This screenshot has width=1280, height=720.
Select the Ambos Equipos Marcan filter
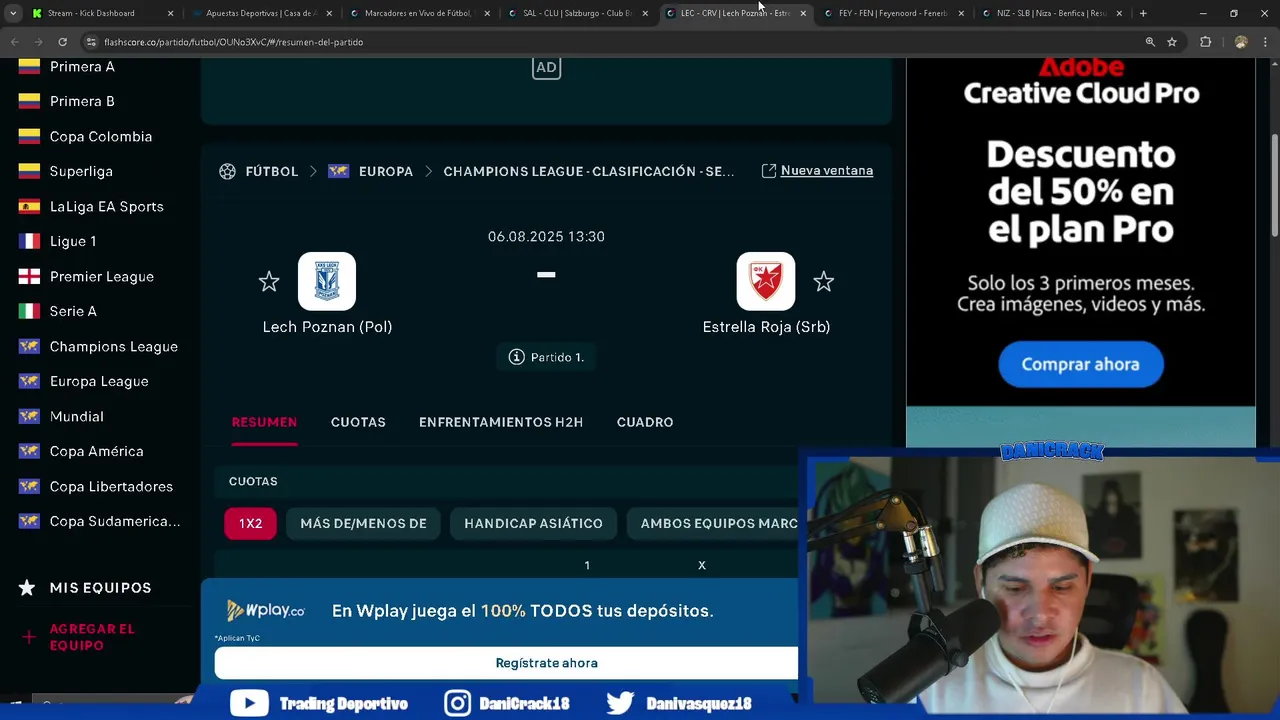713,523
